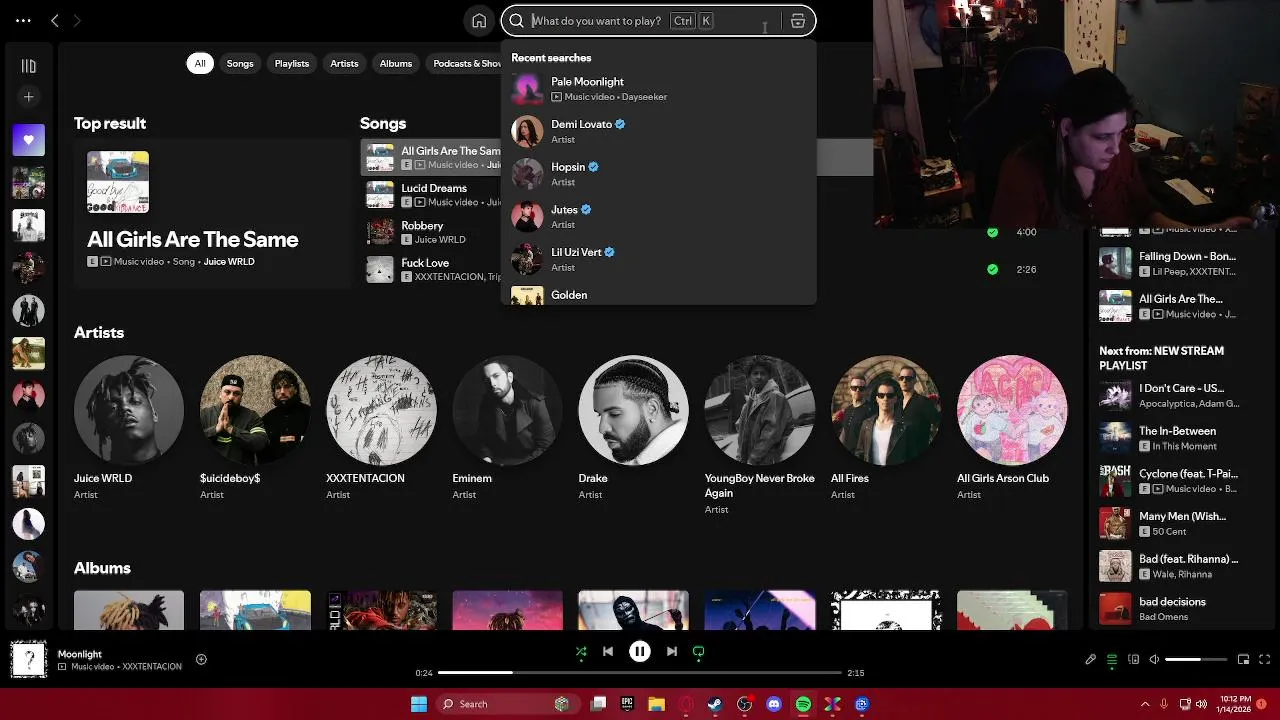The height and width of the screenshot is (720, 1280).
Task: Skip to next track
Action: pyautogui.click(x=672, y=652)
